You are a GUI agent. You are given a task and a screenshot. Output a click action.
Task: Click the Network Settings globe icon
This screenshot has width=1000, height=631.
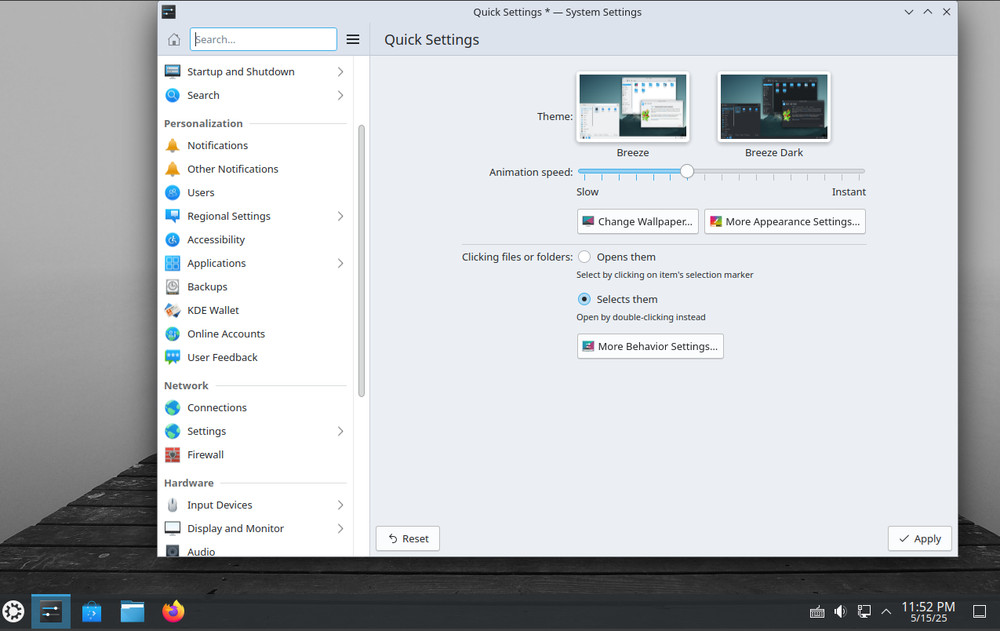(x=172, y=431)
